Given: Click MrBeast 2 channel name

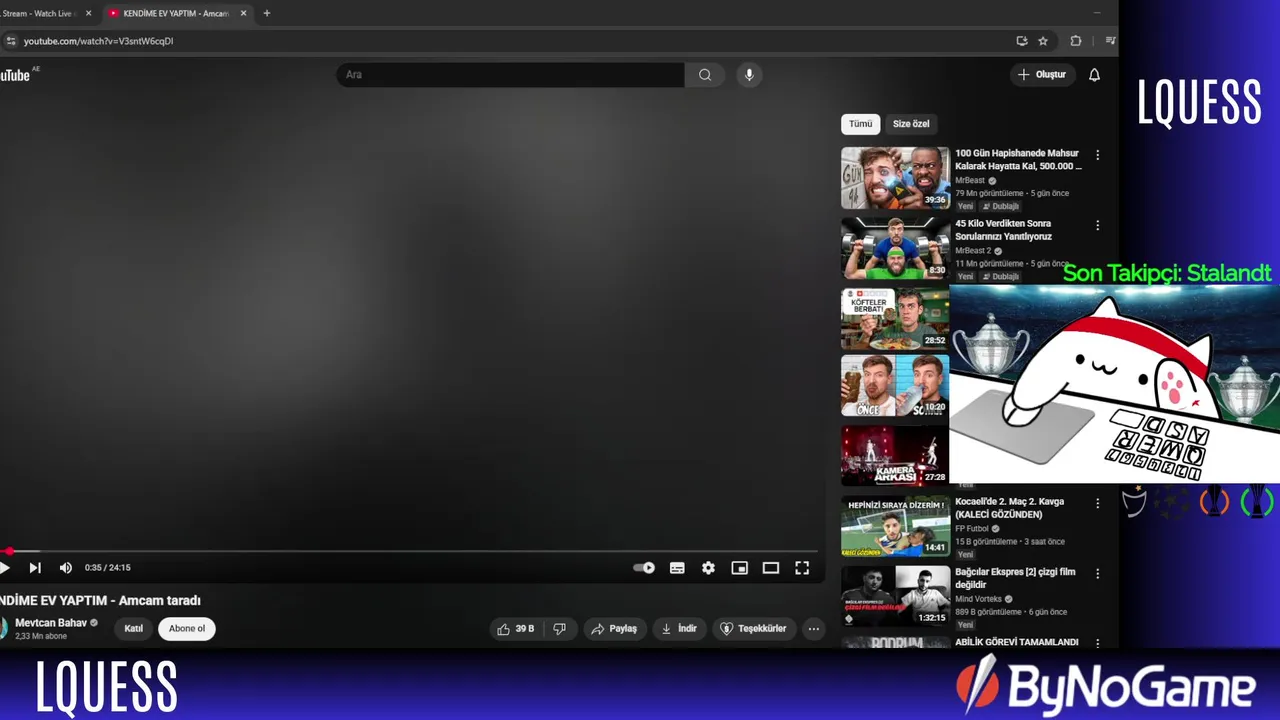Looking at the screenshot, I should [x=973, y=251].
